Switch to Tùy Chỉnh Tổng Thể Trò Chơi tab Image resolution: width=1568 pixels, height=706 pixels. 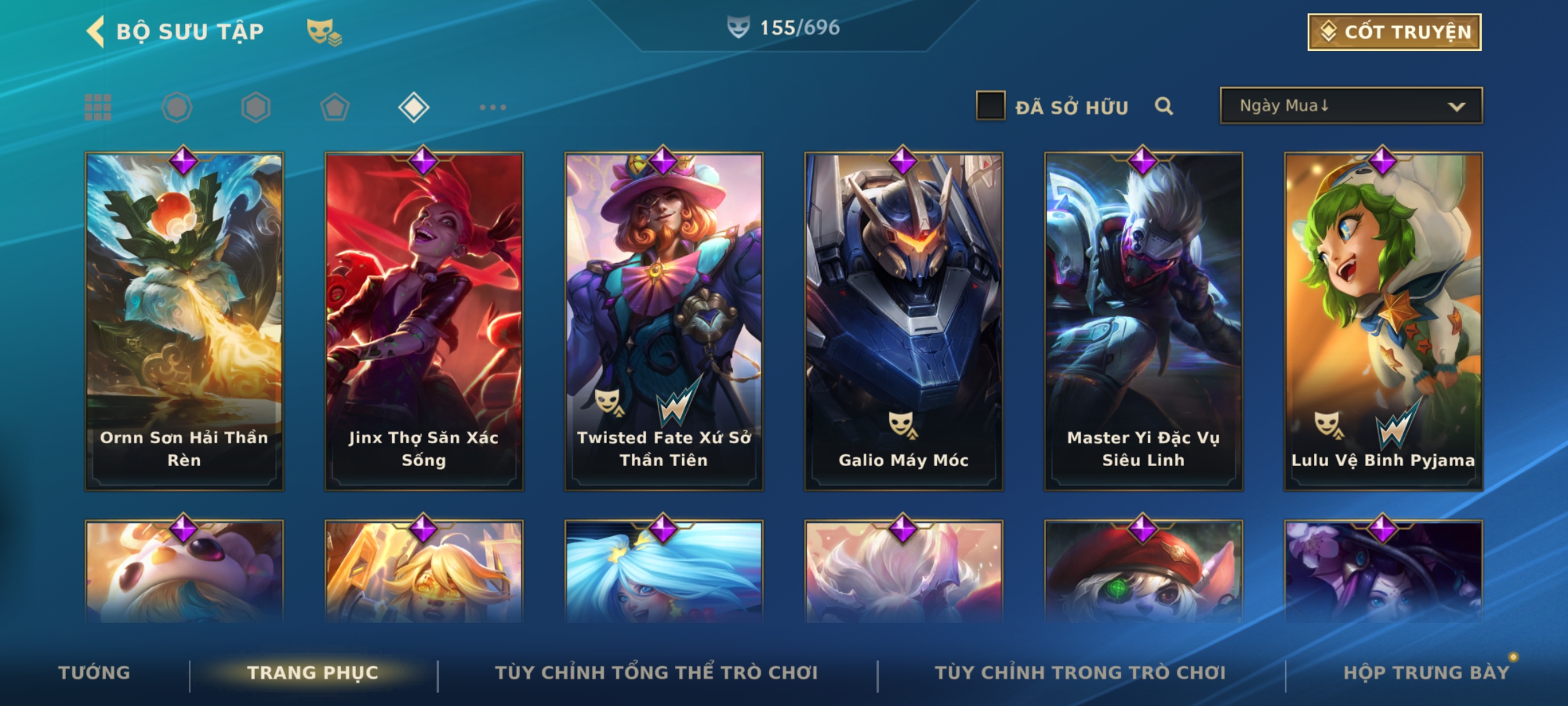pos(657,673)
